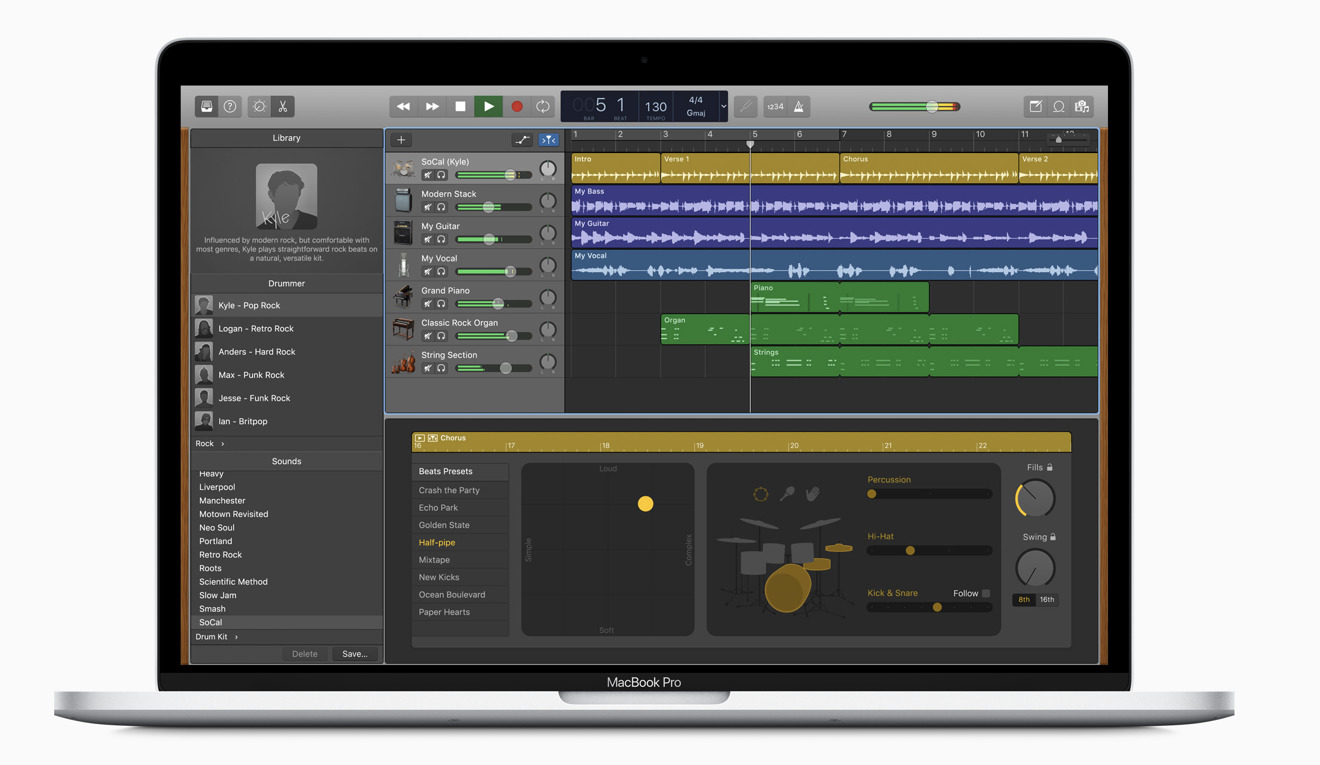Choose the Motown Revisited sound
Screen dimensions: 1320x765
click(233, 514)
